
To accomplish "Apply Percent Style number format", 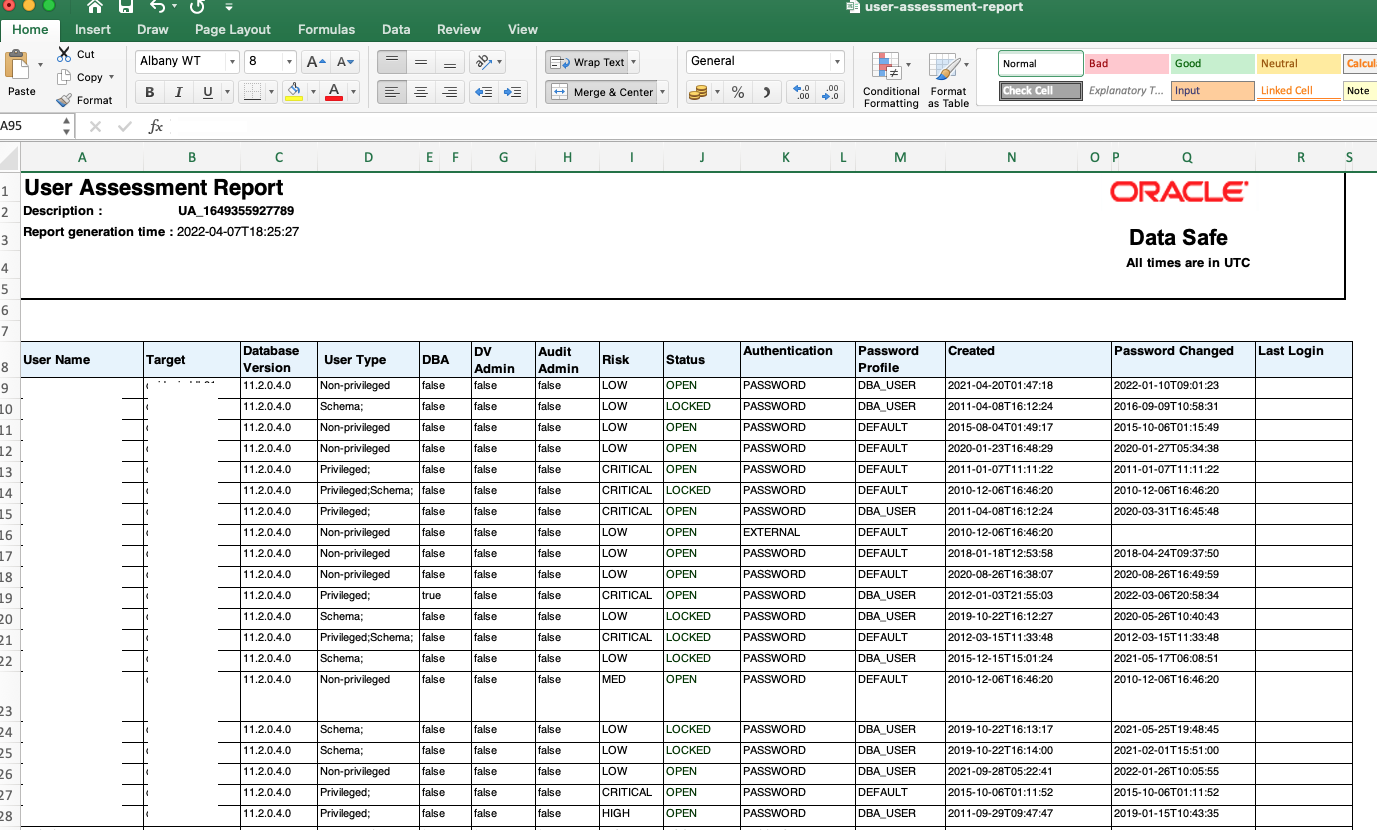I will point(738,92).
